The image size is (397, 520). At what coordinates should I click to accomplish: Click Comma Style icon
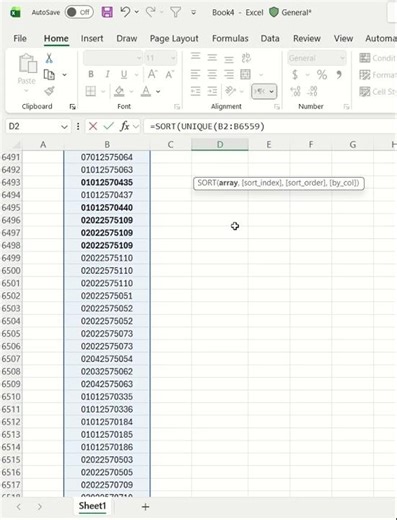[339, 75]
